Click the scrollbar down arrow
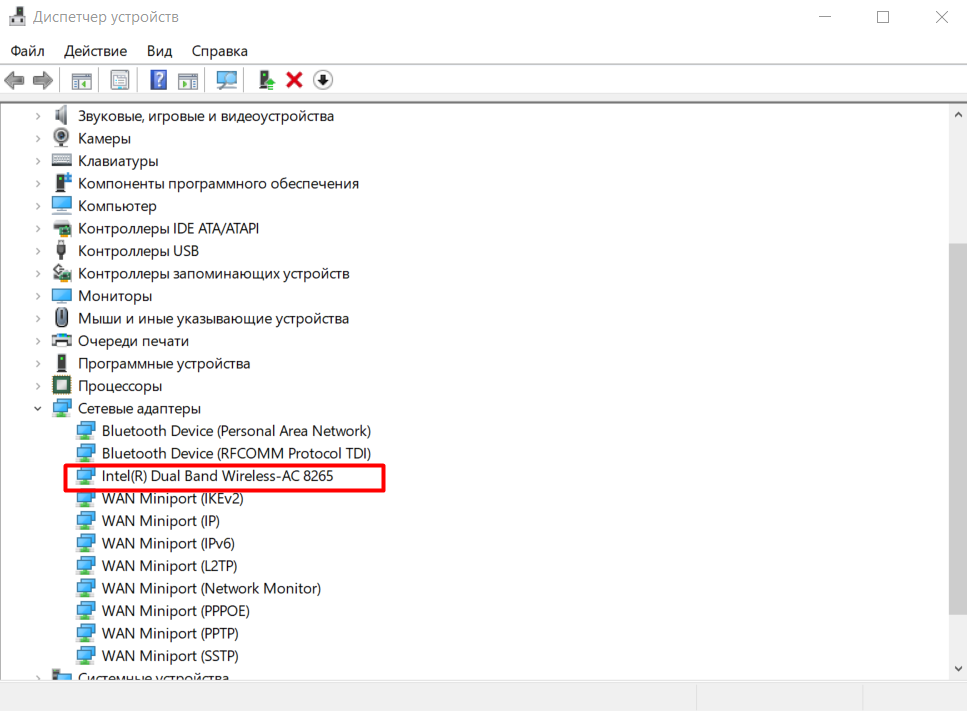 coord(958,668)
